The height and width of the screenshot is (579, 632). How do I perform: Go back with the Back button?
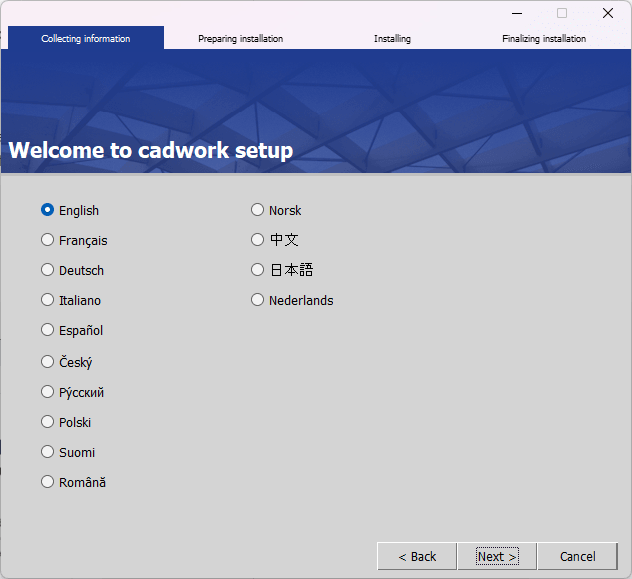tap(417, 556)
